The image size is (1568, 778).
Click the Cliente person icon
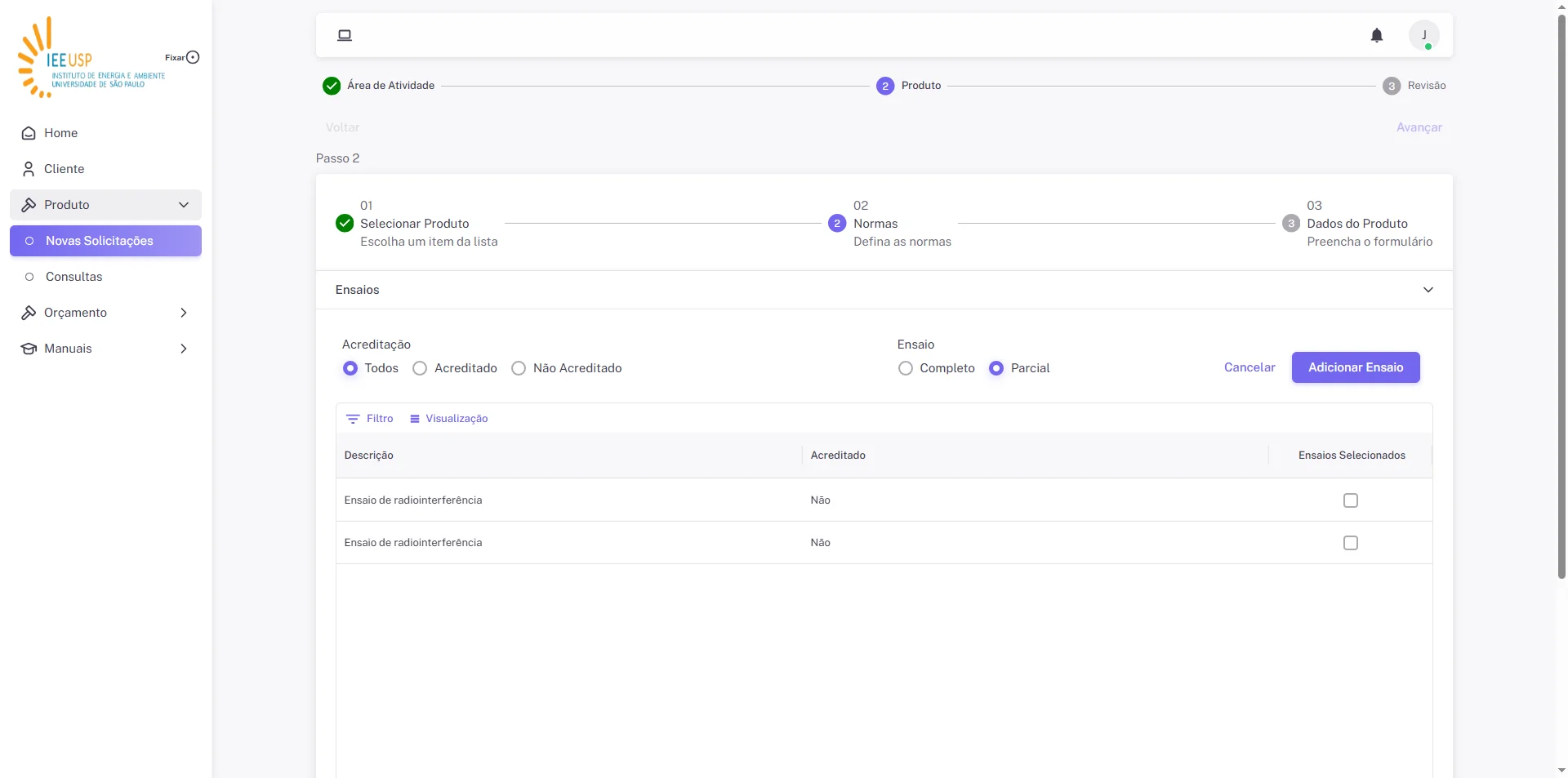tap(29, 169)
